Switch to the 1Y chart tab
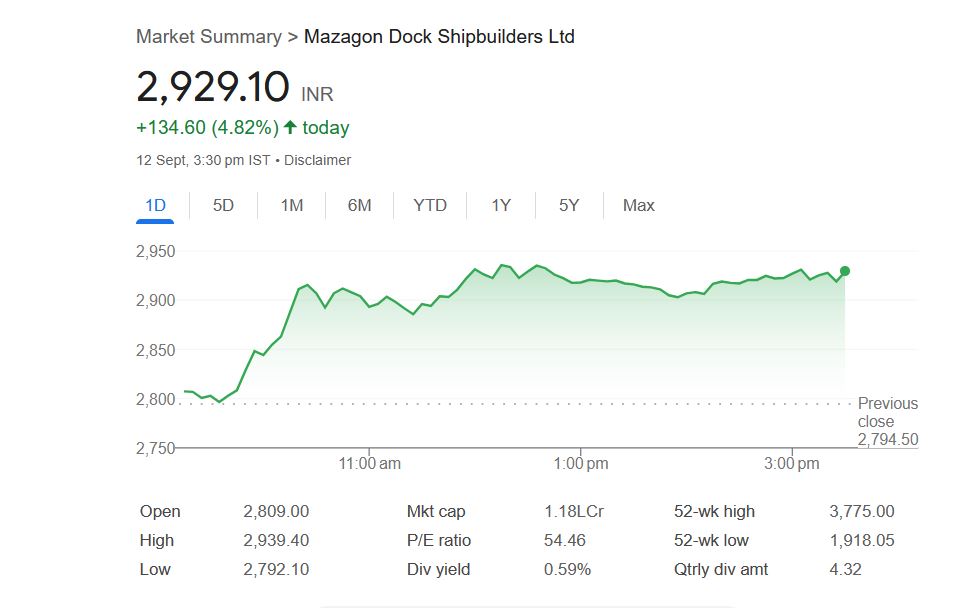Viewport: 973px width, 608px height. click(501, 206)
